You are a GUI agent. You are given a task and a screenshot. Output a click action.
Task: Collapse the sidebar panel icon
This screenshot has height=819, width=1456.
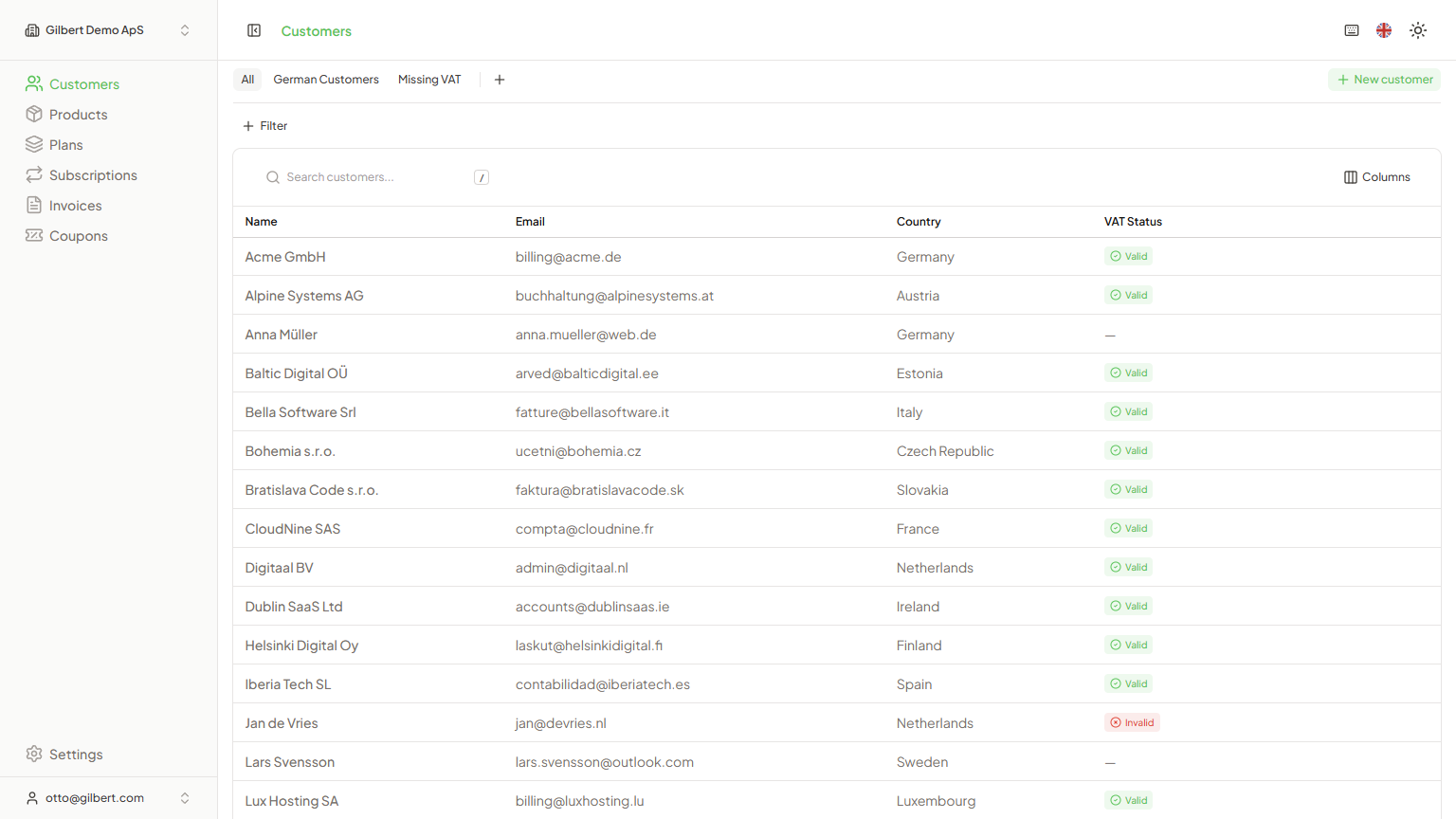coord(254,30)
